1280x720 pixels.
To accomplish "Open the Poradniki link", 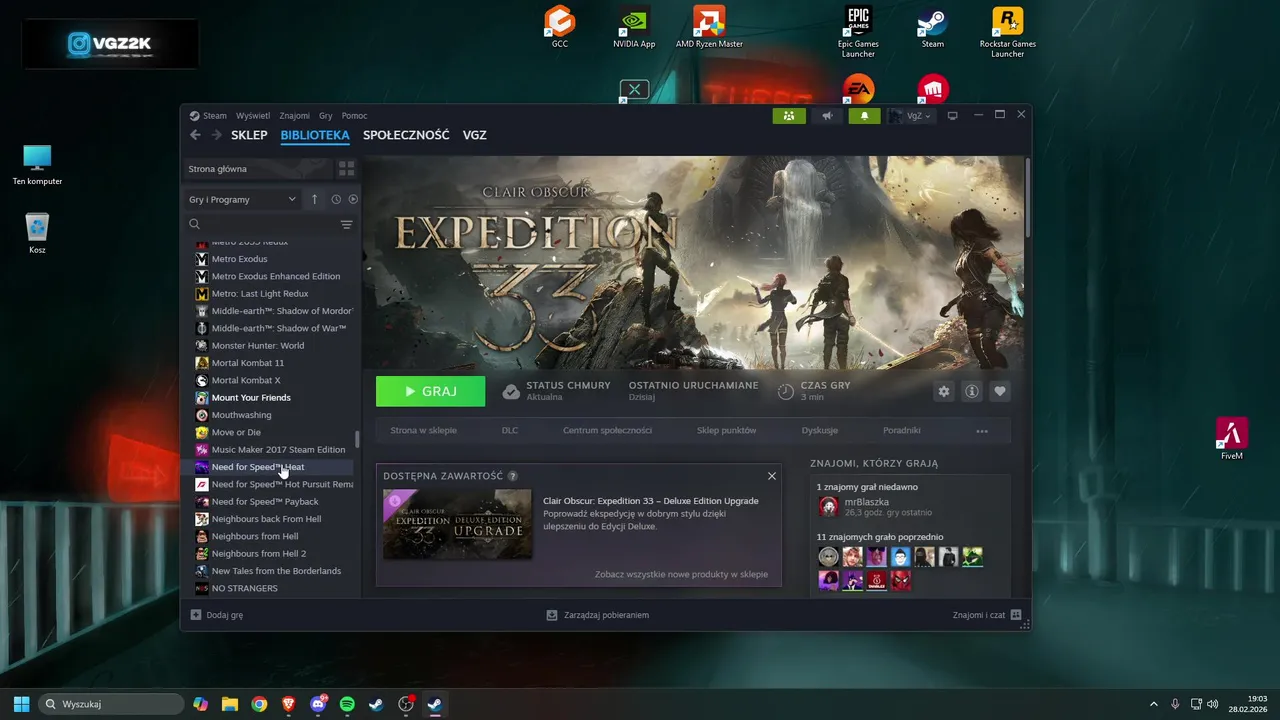I will click(x=902, y=430).
